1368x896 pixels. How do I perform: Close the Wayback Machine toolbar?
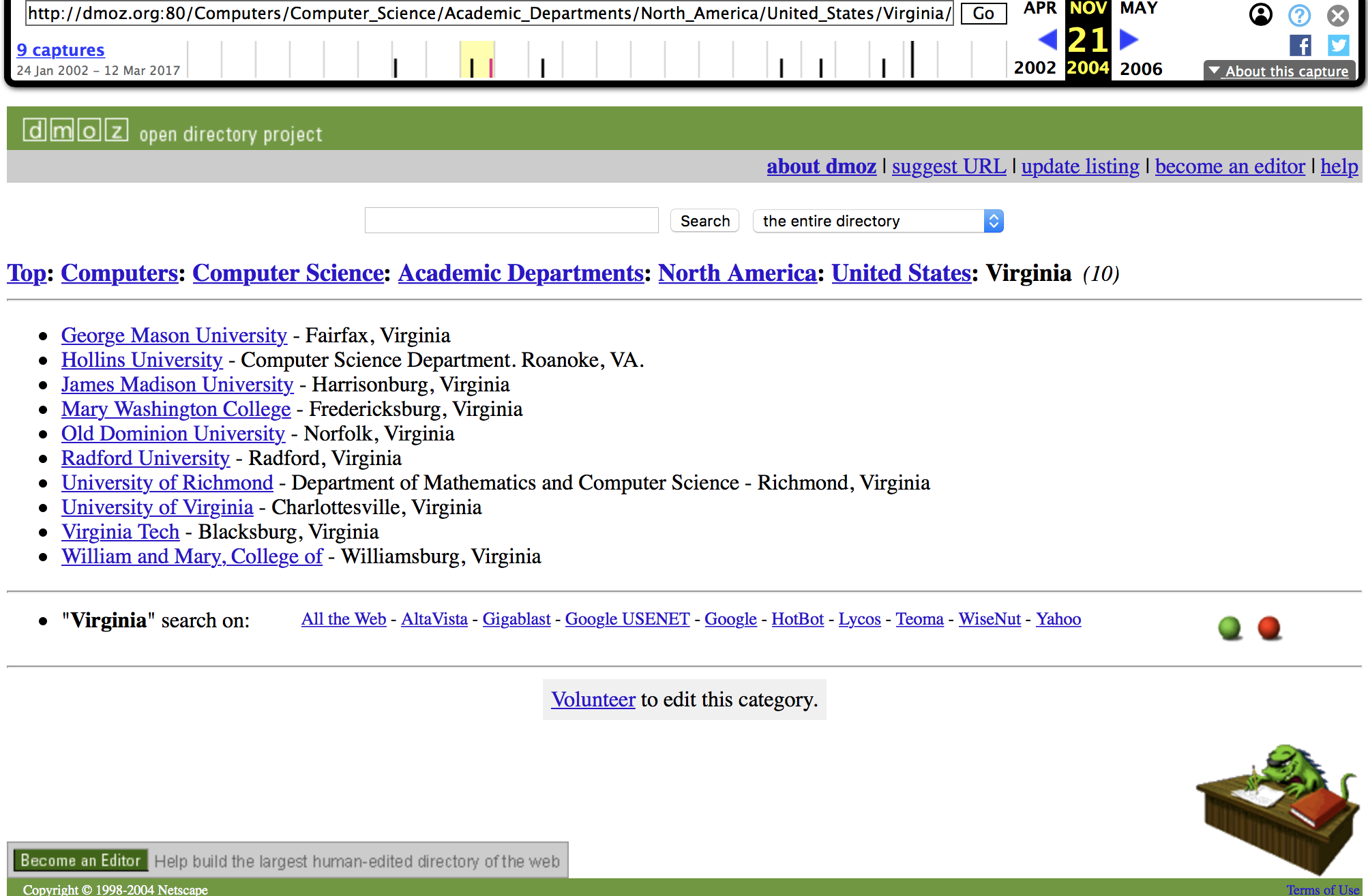tap(1338, 14)
